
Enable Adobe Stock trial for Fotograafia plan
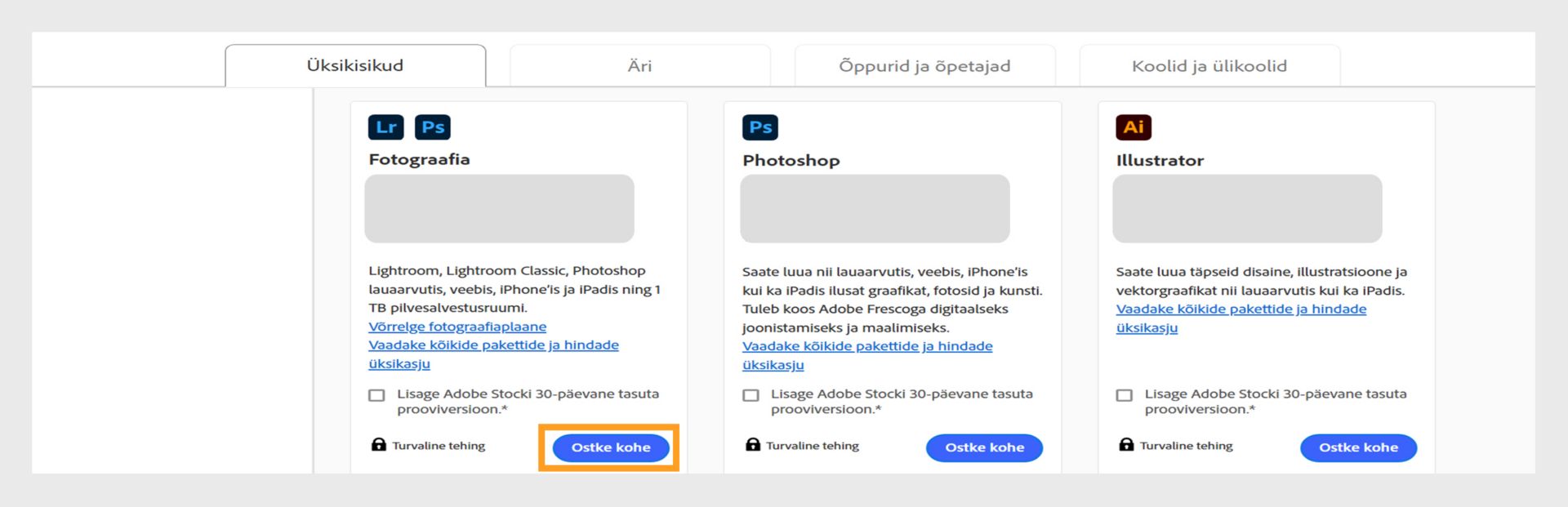tap(376, 395)
